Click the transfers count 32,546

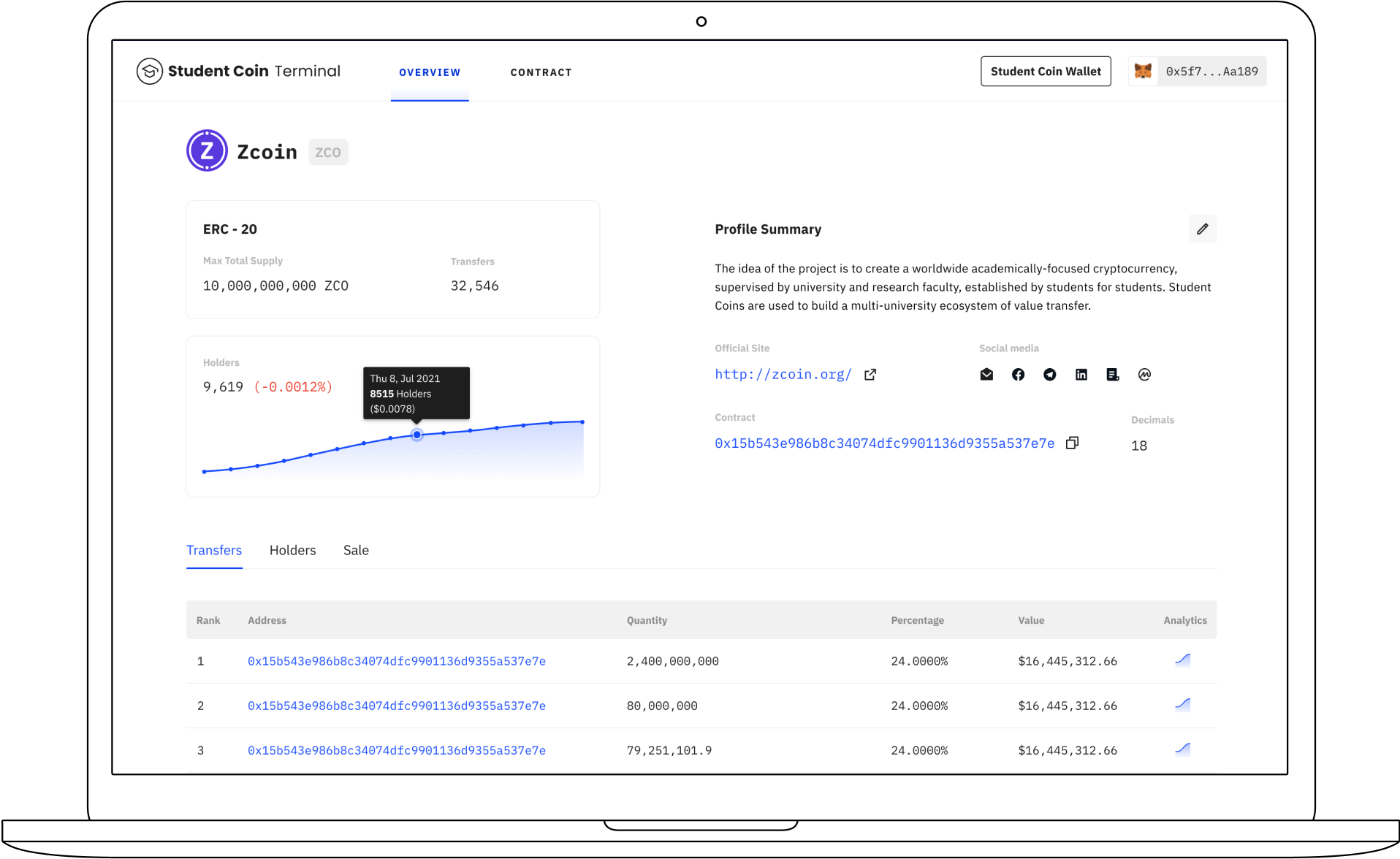click(474, 286)
